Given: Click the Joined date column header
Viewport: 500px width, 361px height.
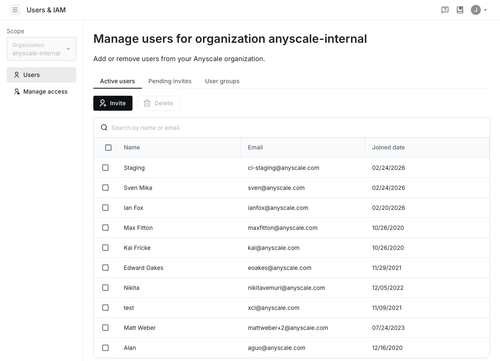Looking at the screenshot, I should click(388, 147).
